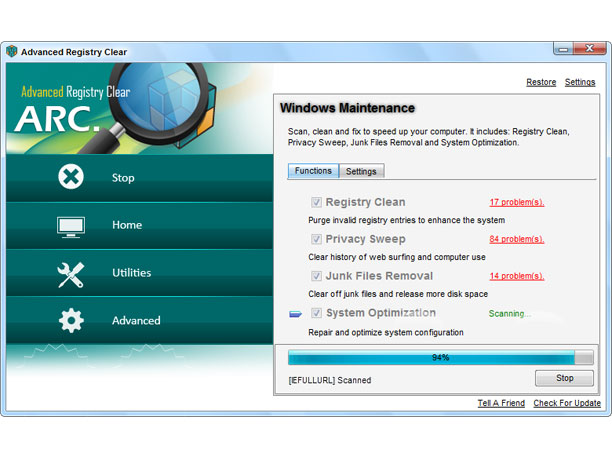Viewport: 612px width, 459px height.
Task: Click the Registry Clean label
Action: [365, 202]
